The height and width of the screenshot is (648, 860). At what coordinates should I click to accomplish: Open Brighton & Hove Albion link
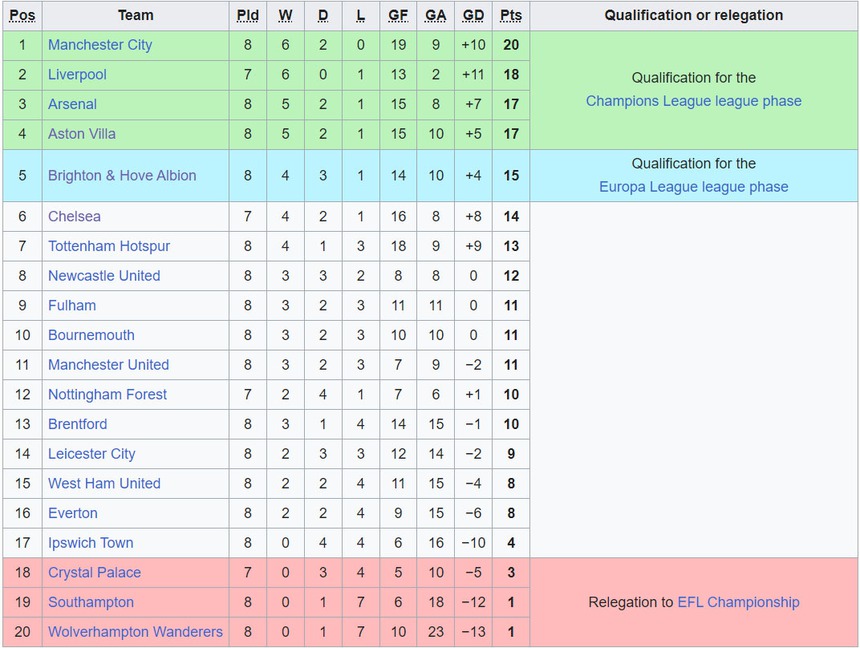click(122, 175)
